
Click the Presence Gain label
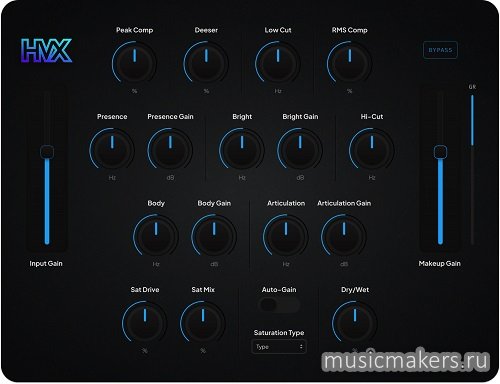170,117
